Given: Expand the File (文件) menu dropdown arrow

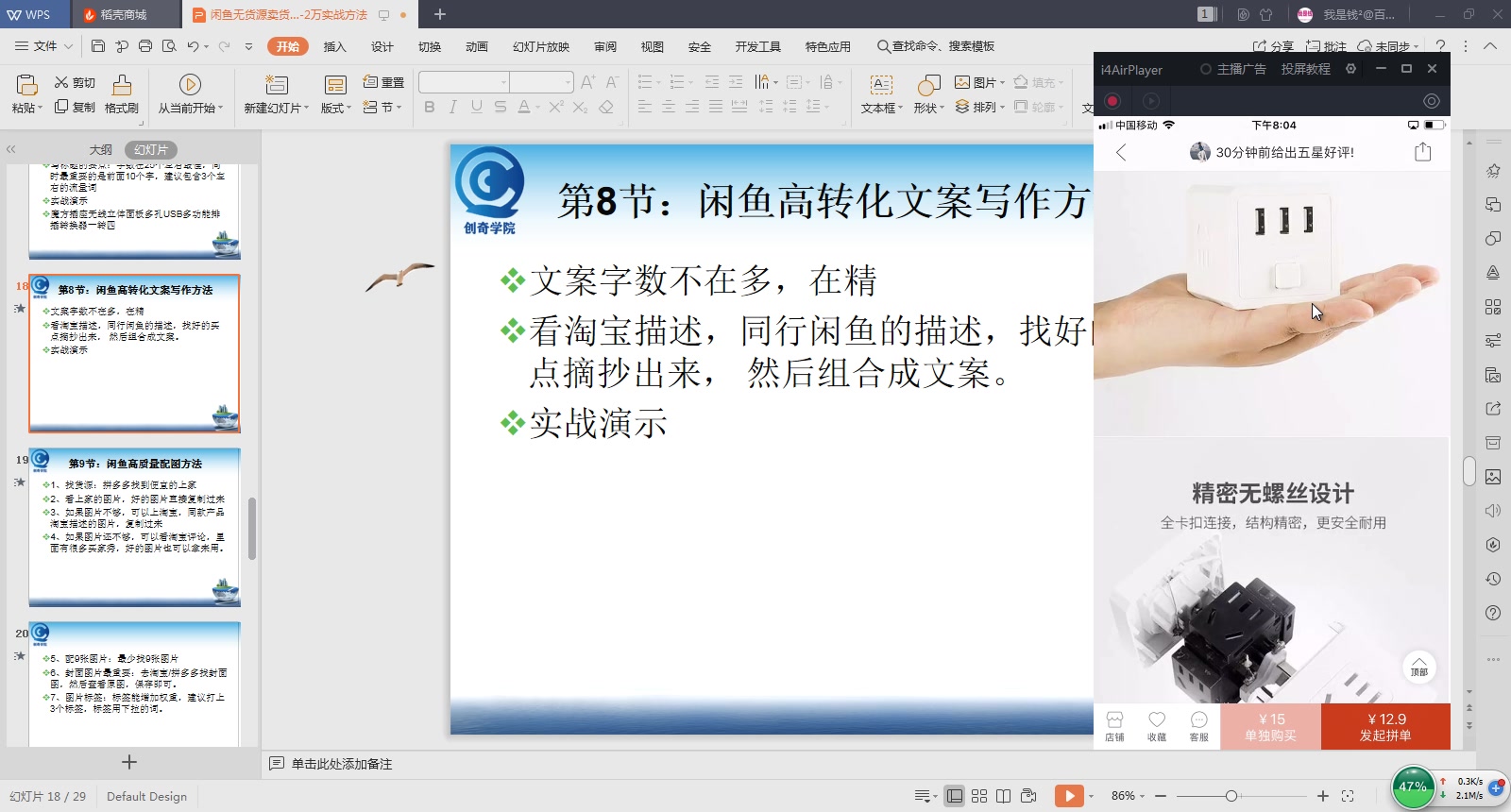Looking at the screenshot, I should pyautogui.click(x=68, y=46).
